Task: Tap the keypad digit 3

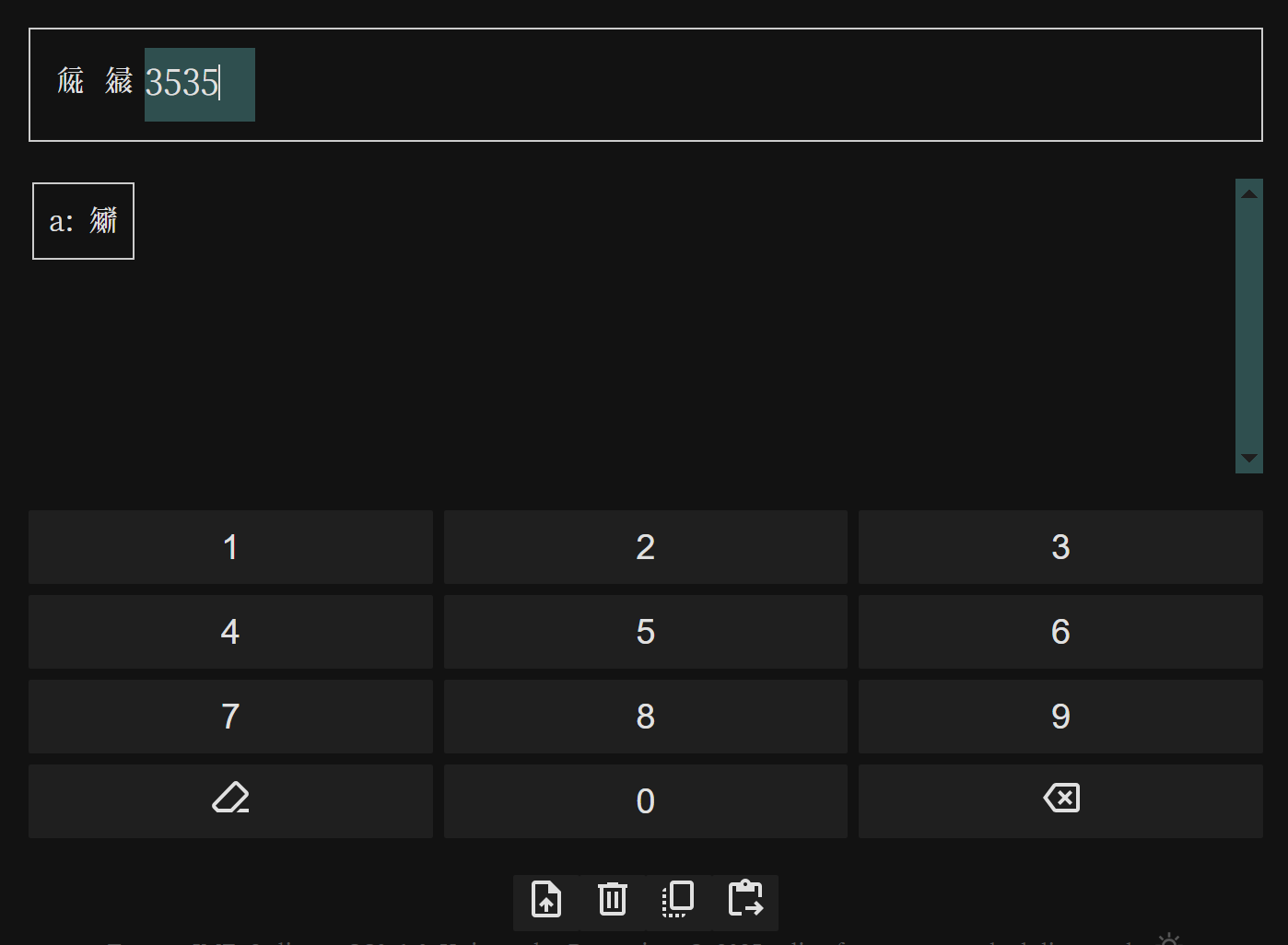Action: (1060, 547)
